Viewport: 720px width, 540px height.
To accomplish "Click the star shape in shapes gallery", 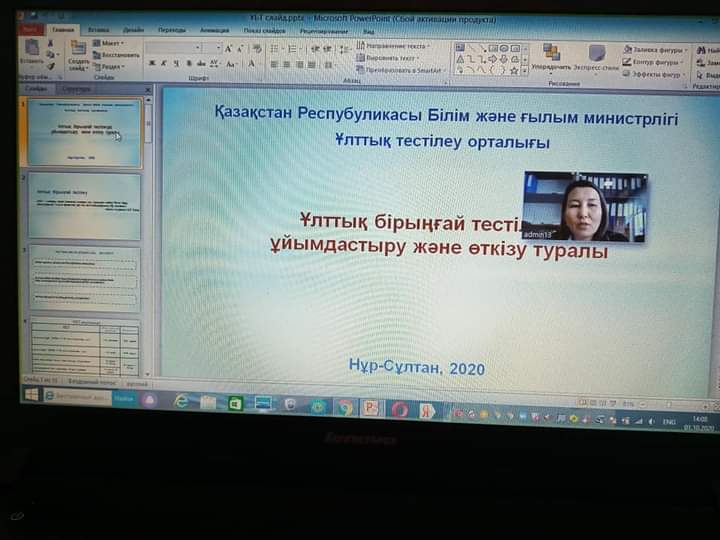I will [x=514, y=70].
